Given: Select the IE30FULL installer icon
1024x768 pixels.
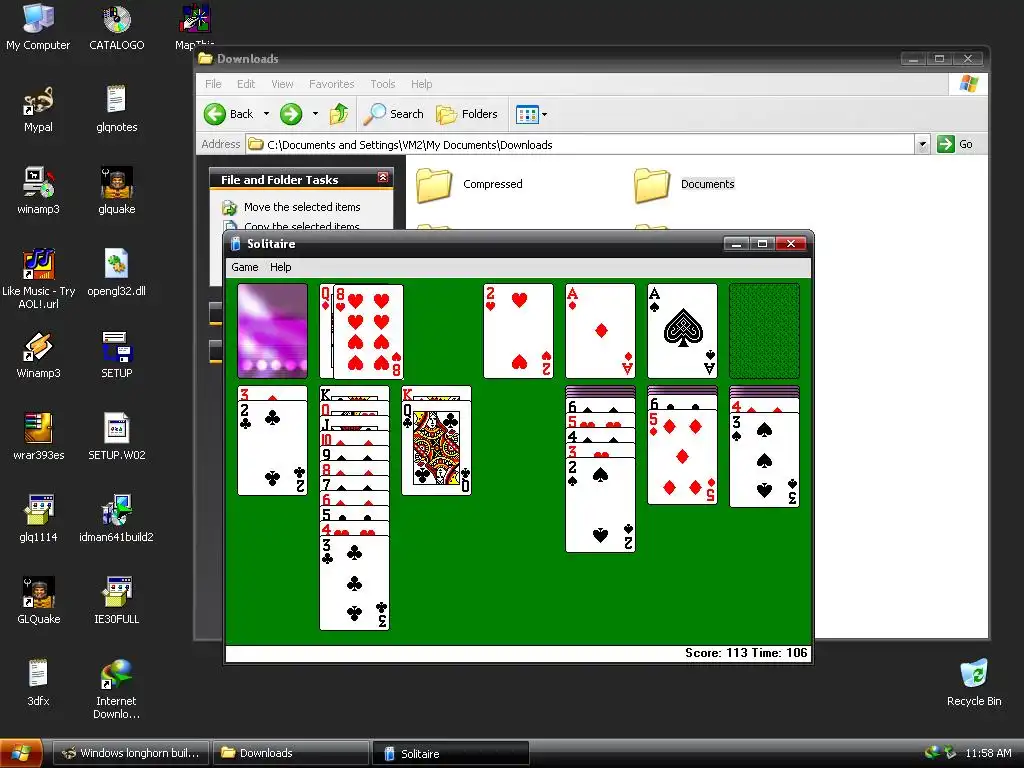Looking at the screenshot, I should point(116,601).
